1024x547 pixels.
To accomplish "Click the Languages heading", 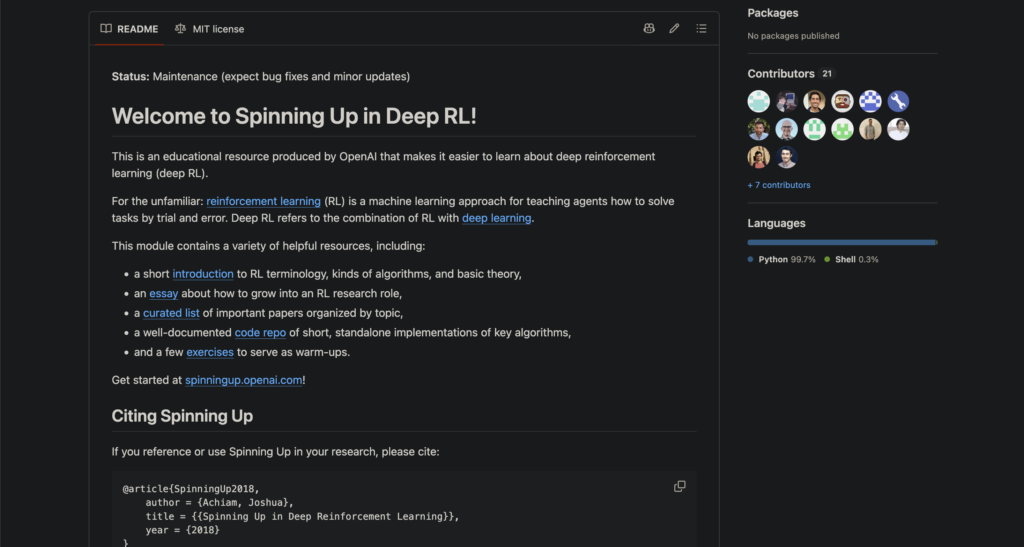I will pyautogui.click(x=776, y=223).
